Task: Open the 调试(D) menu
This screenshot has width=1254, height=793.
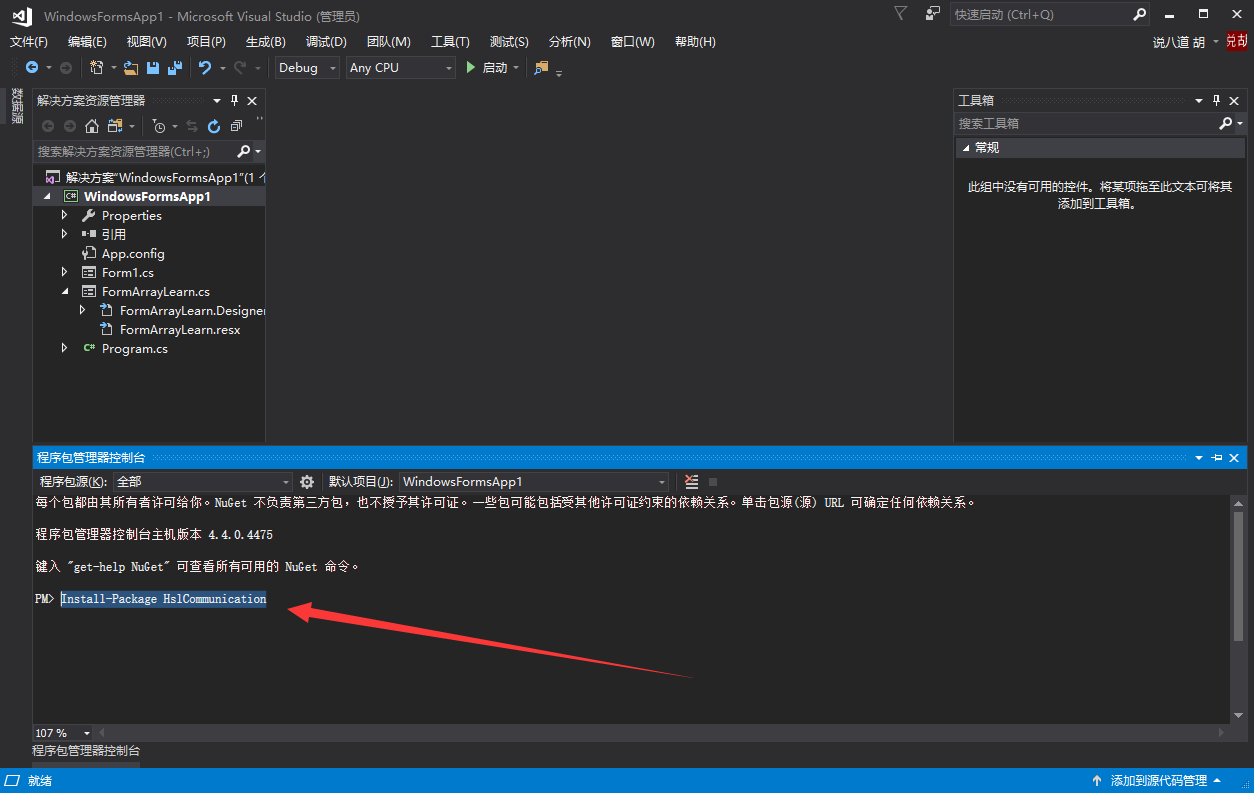Action: [x=326, y=42]
